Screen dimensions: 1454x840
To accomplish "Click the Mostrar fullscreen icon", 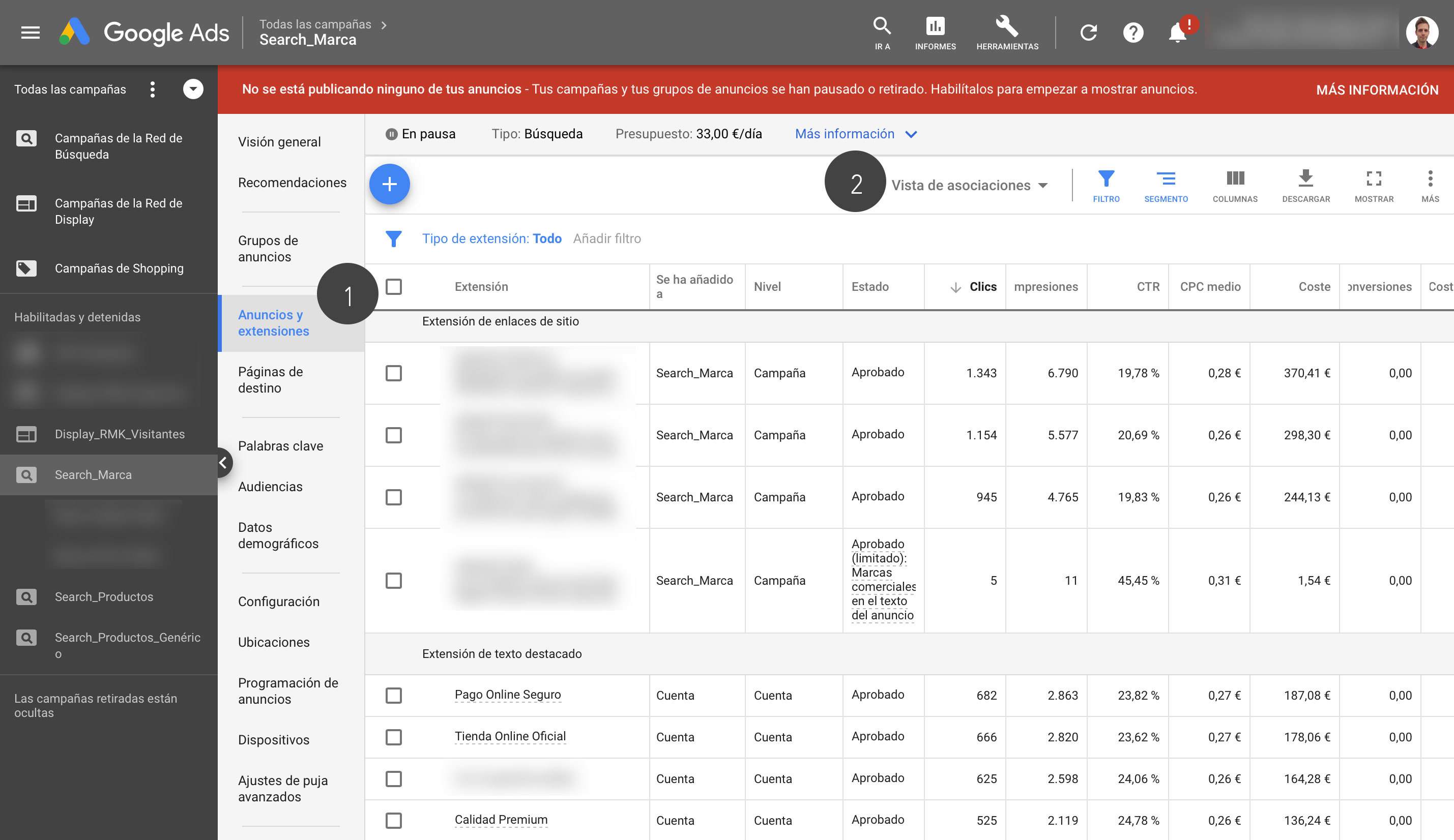I will [1374, 186].
